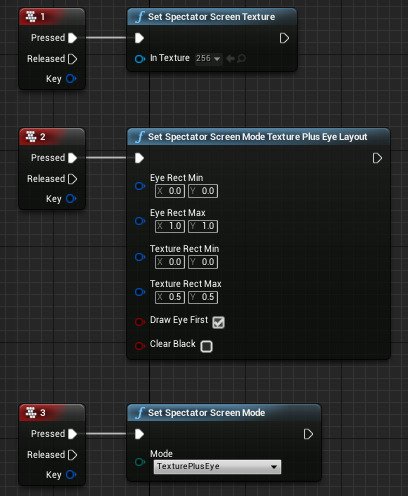Screen dimensions: 408x496
Task: Click In Texture input pin
Action: 140,59
